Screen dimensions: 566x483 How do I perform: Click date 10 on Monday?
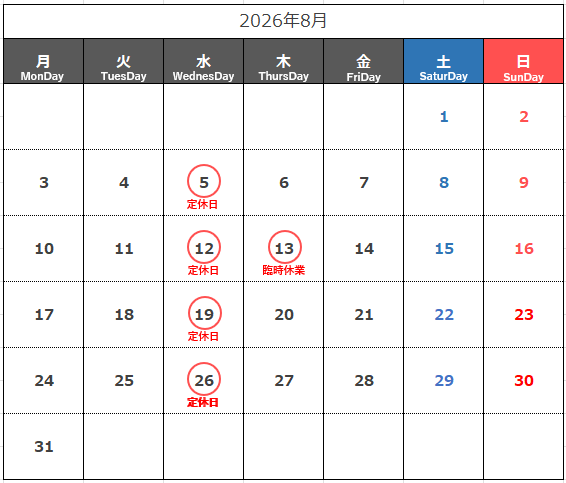[x=44, y=249]
